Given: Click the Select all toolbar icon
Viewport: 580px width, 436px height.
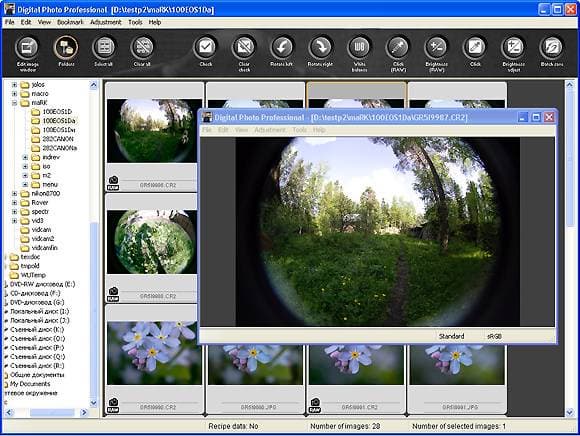Looking at the screenshot, I should [104, 48].
